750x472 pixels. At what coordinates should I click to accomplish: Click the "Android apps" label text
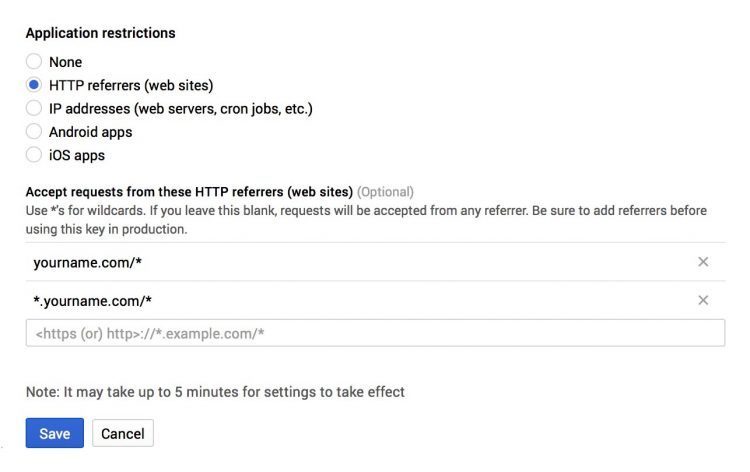click(91, 132)
